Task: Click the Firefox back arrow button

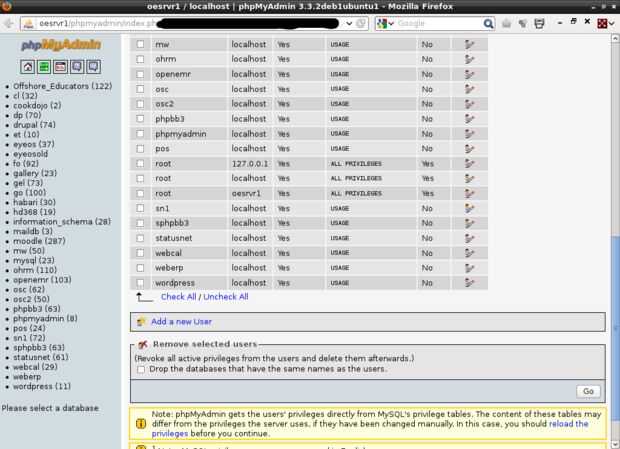Action: click(x=9, y=24)
